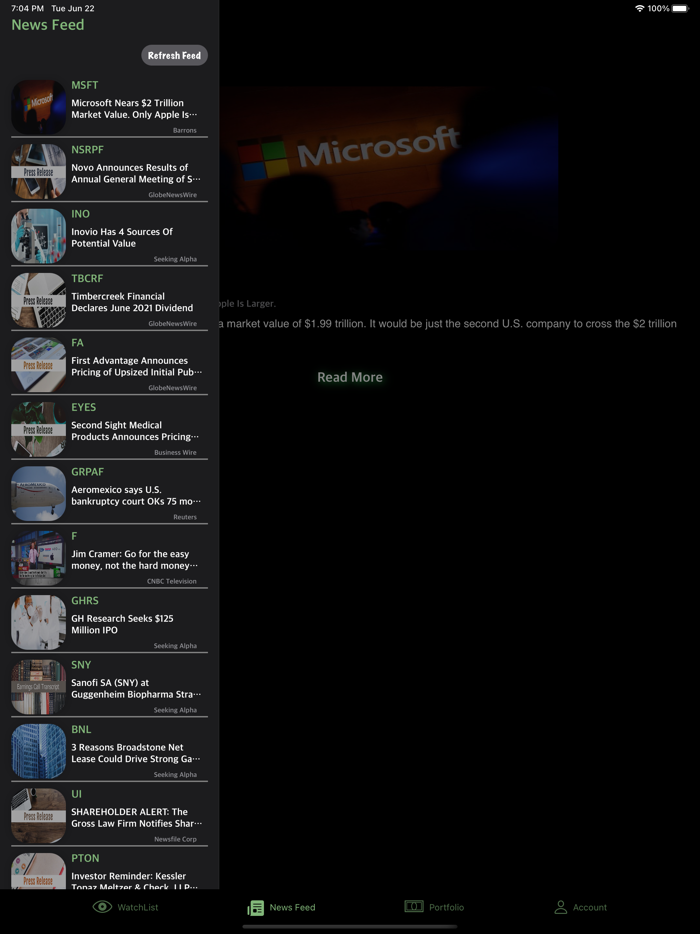Open headline First Advantage Announces Pricing
The width and height of the screenshot is (700, 934).
[x=136, y=366]
